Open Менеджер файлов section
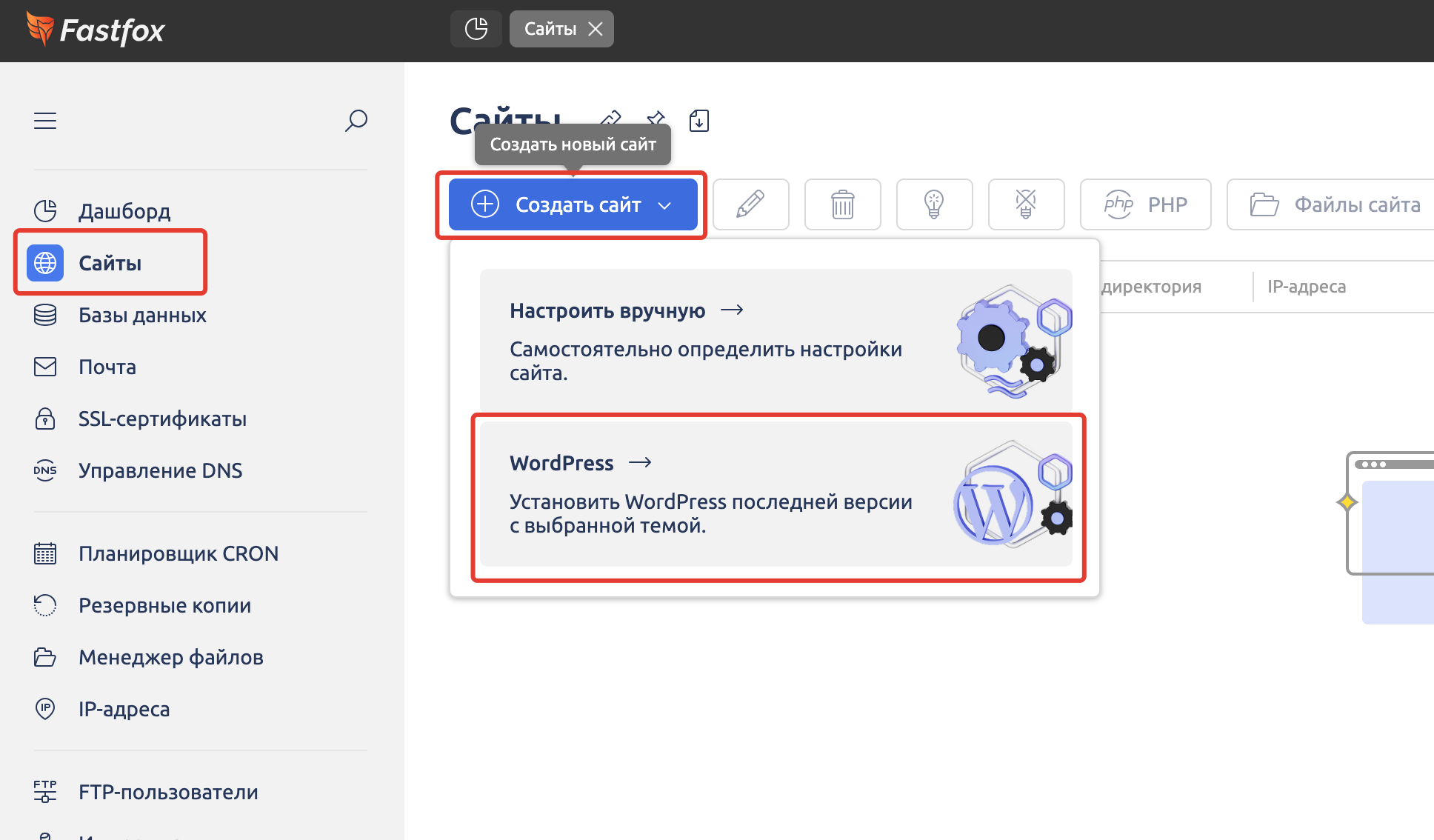 tap(170, 657)
